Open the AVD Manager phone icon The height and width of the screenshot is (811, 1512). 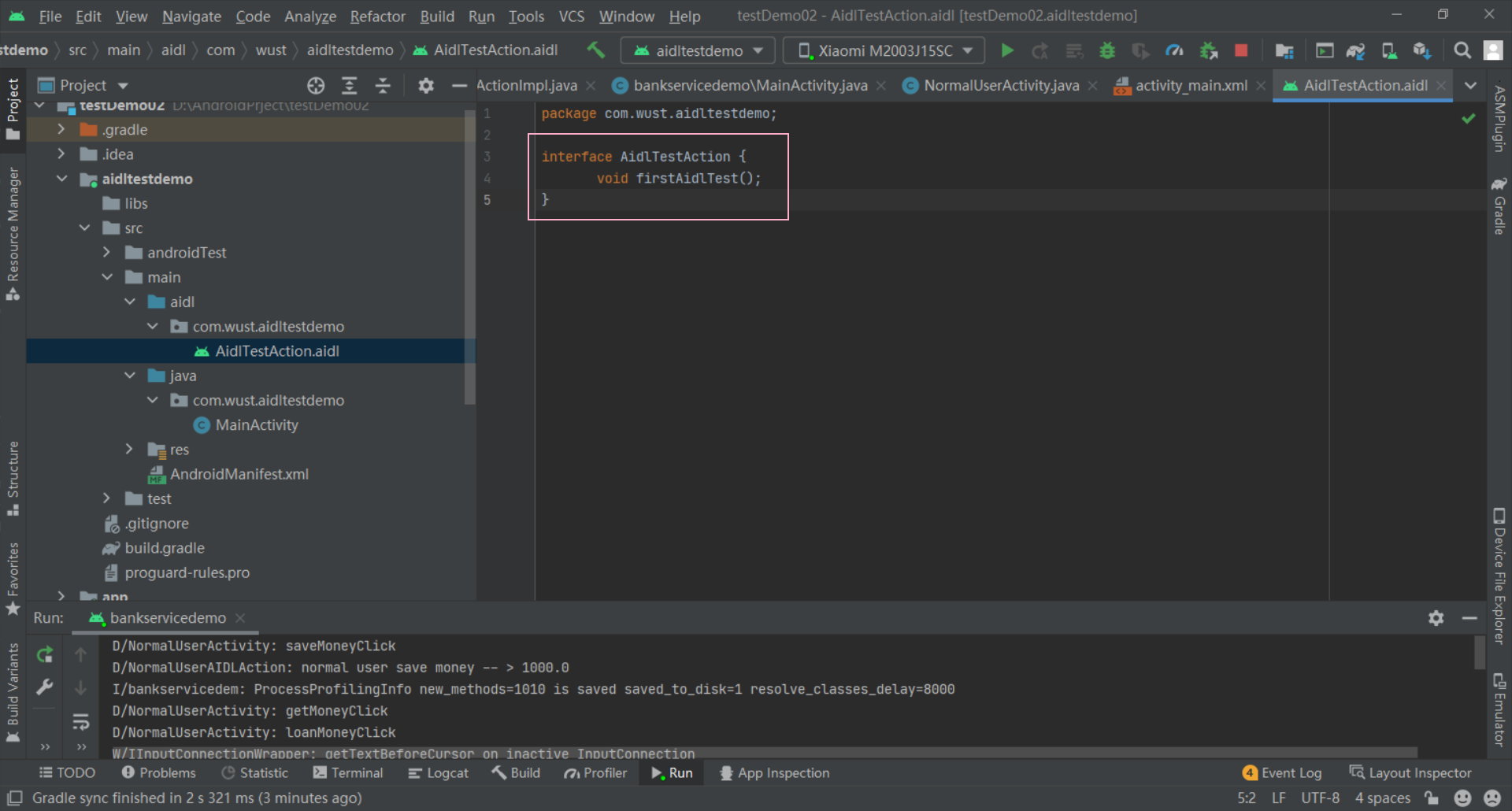coord(1388,50)
